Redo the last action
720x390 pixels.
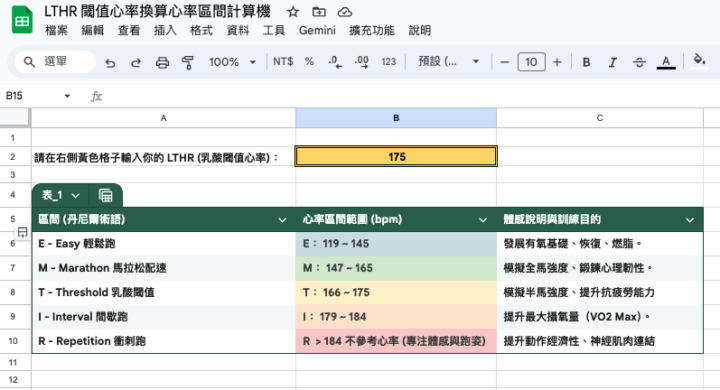[x=136, y=62]
